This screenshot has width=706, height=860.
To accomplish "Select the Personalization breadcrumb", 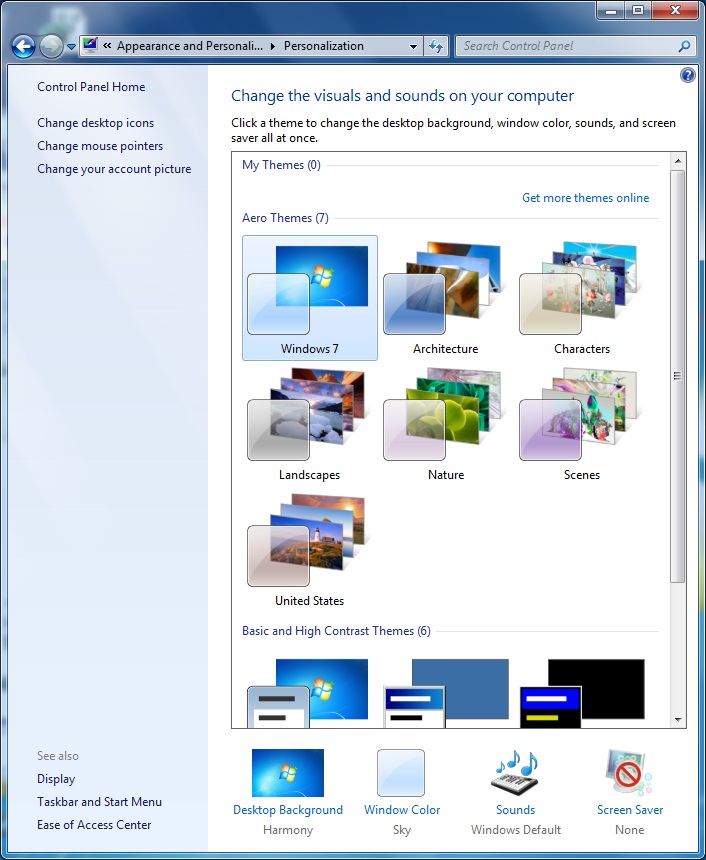I will (324, 46).
